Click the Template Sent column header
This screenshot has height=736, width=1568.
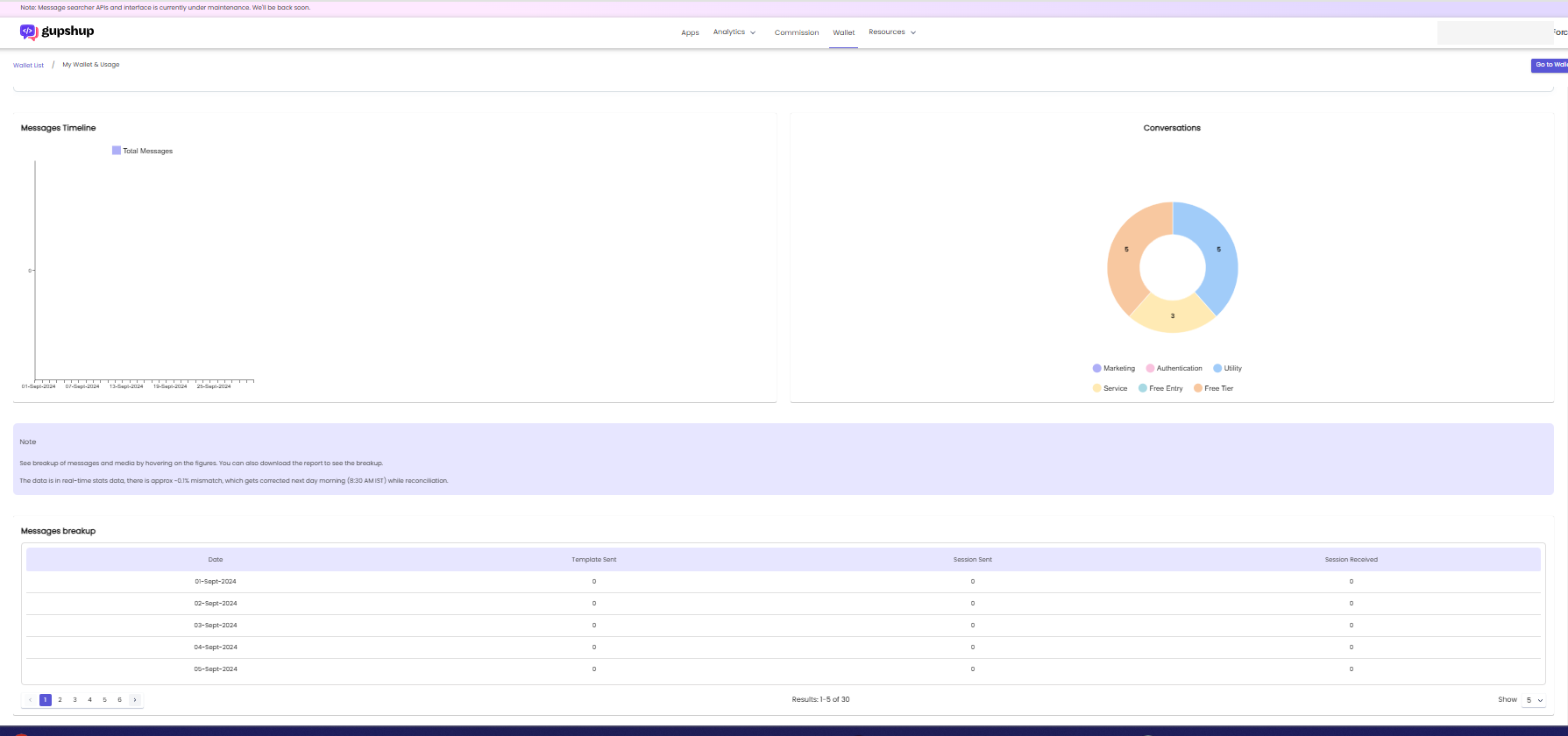tap(594, 560)
